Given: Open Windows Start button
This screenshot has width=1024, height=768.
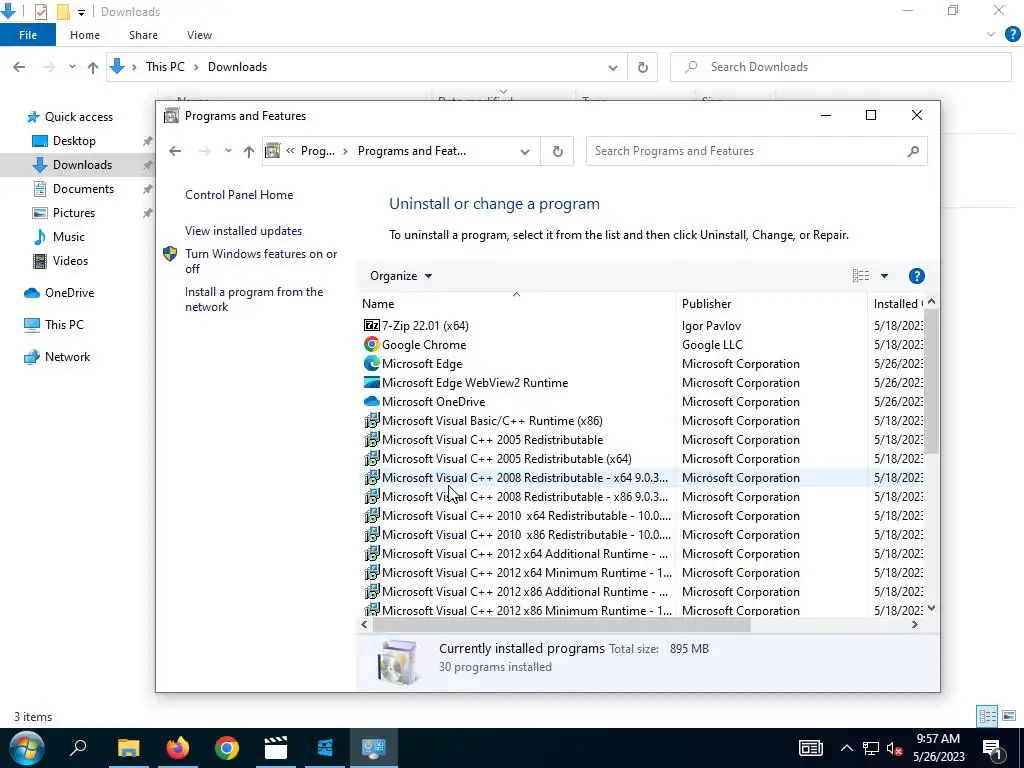Looking at the screenshot, I should (27, 748).
